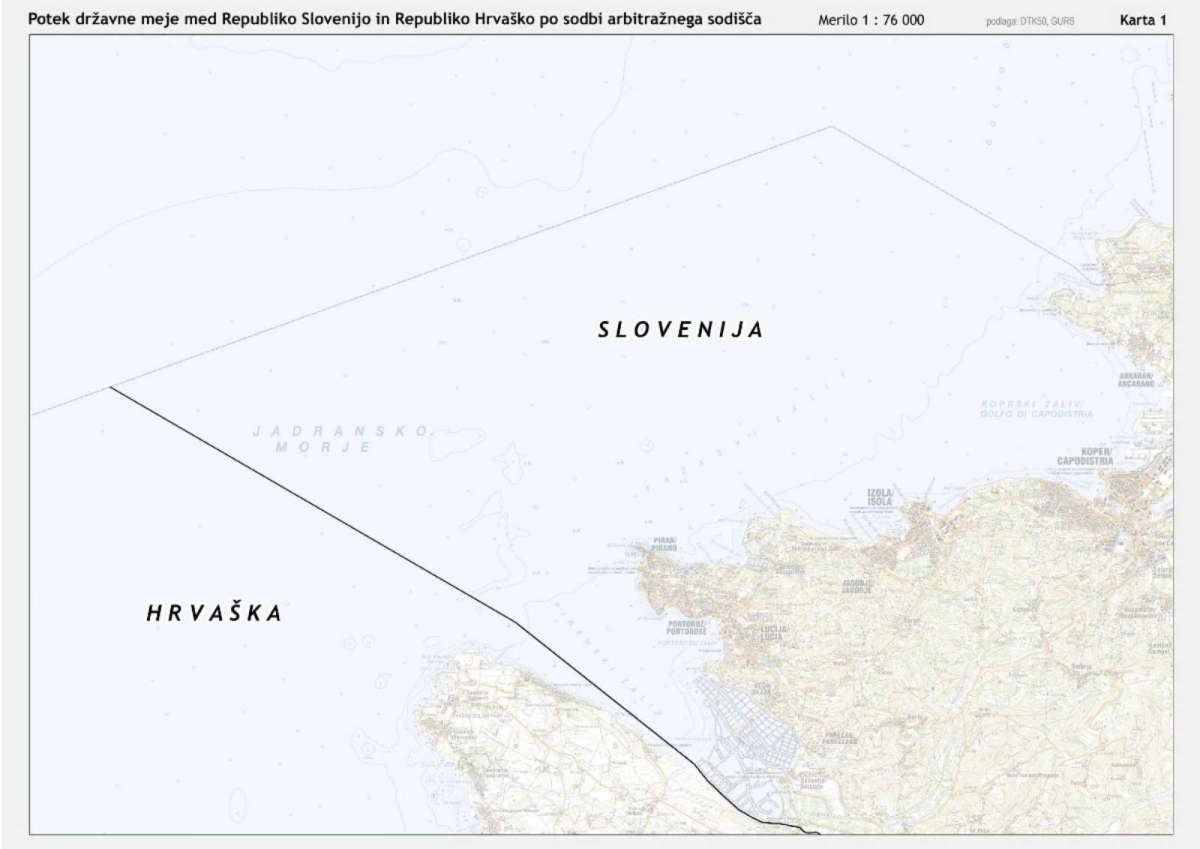Click the 'Karta 1' label

[1143, 19]
